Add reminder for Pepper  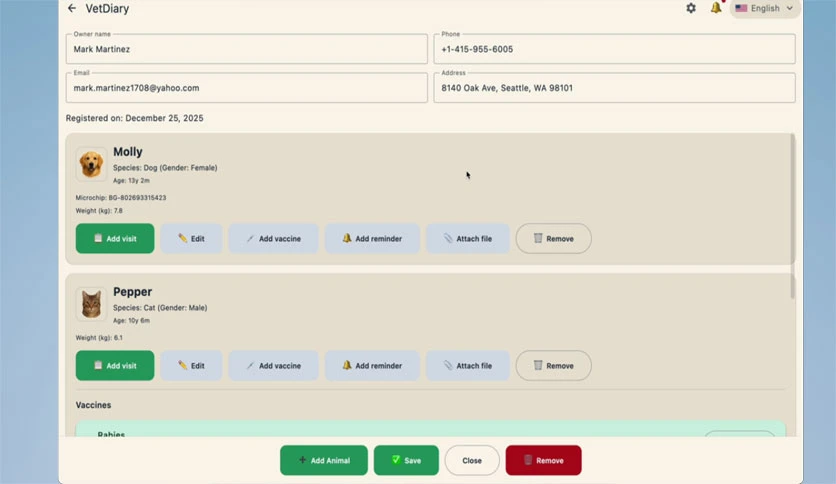coord(372,366)
